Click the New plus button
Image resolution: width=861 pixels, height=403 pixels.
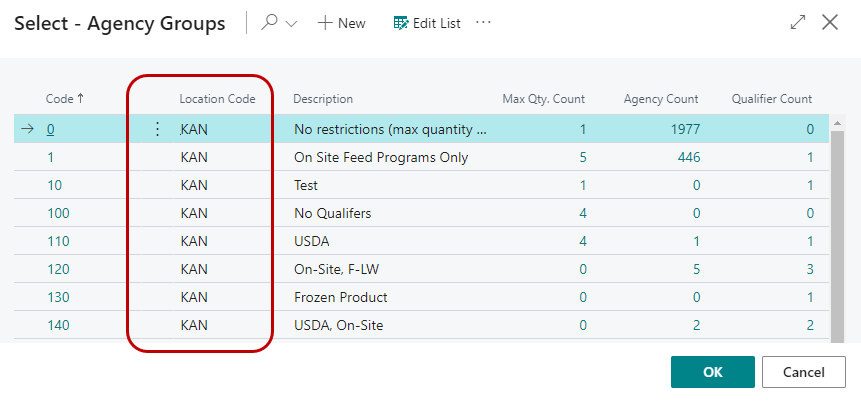point(341,23)
